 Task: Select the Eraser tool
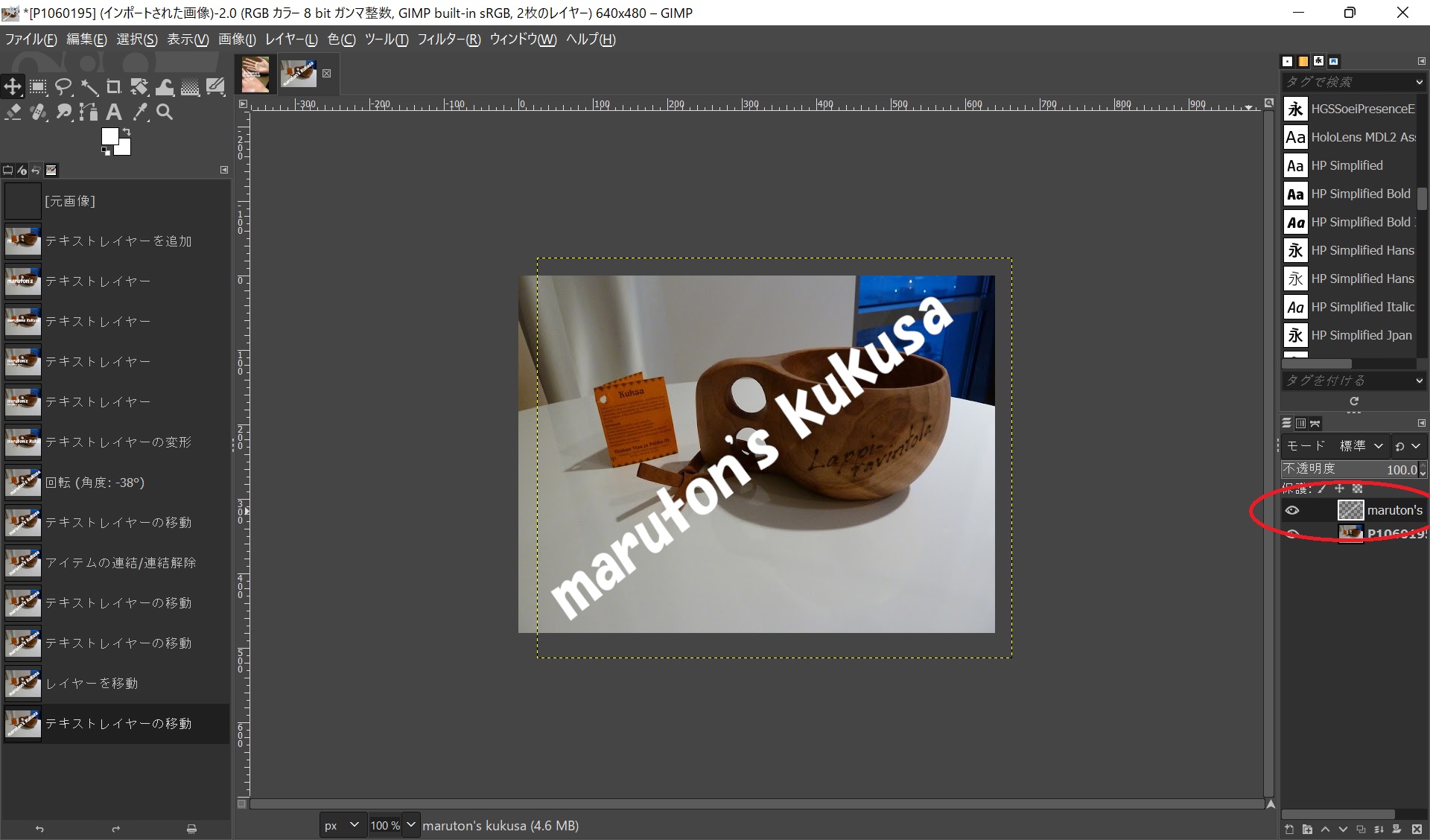pos(13,112)
